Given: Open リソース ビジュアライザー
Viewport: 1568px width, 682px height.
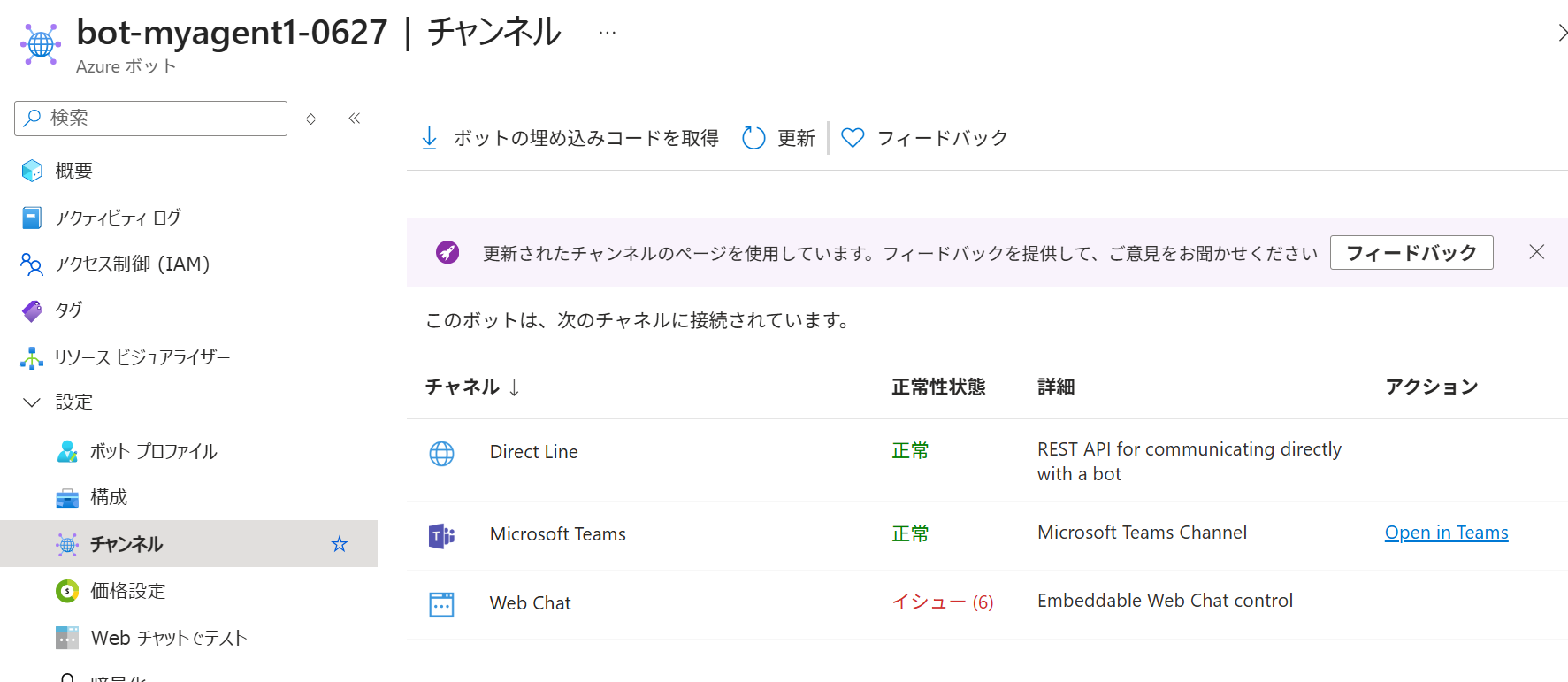Looking at the screenshot, I should pyautogui.click(x=142, y=357).
